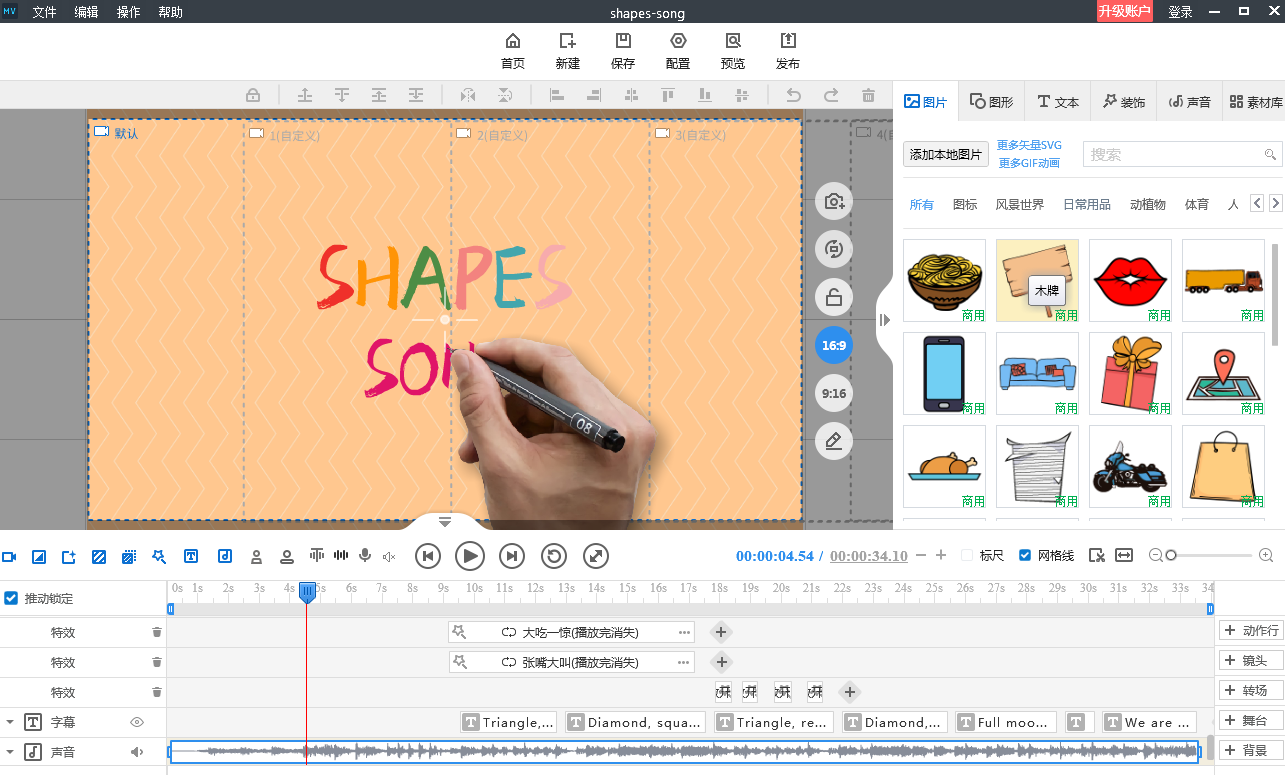Click the add camera icon beside canvas
The height and width of the screenshot is (775, 1285).
click(834, 201)
